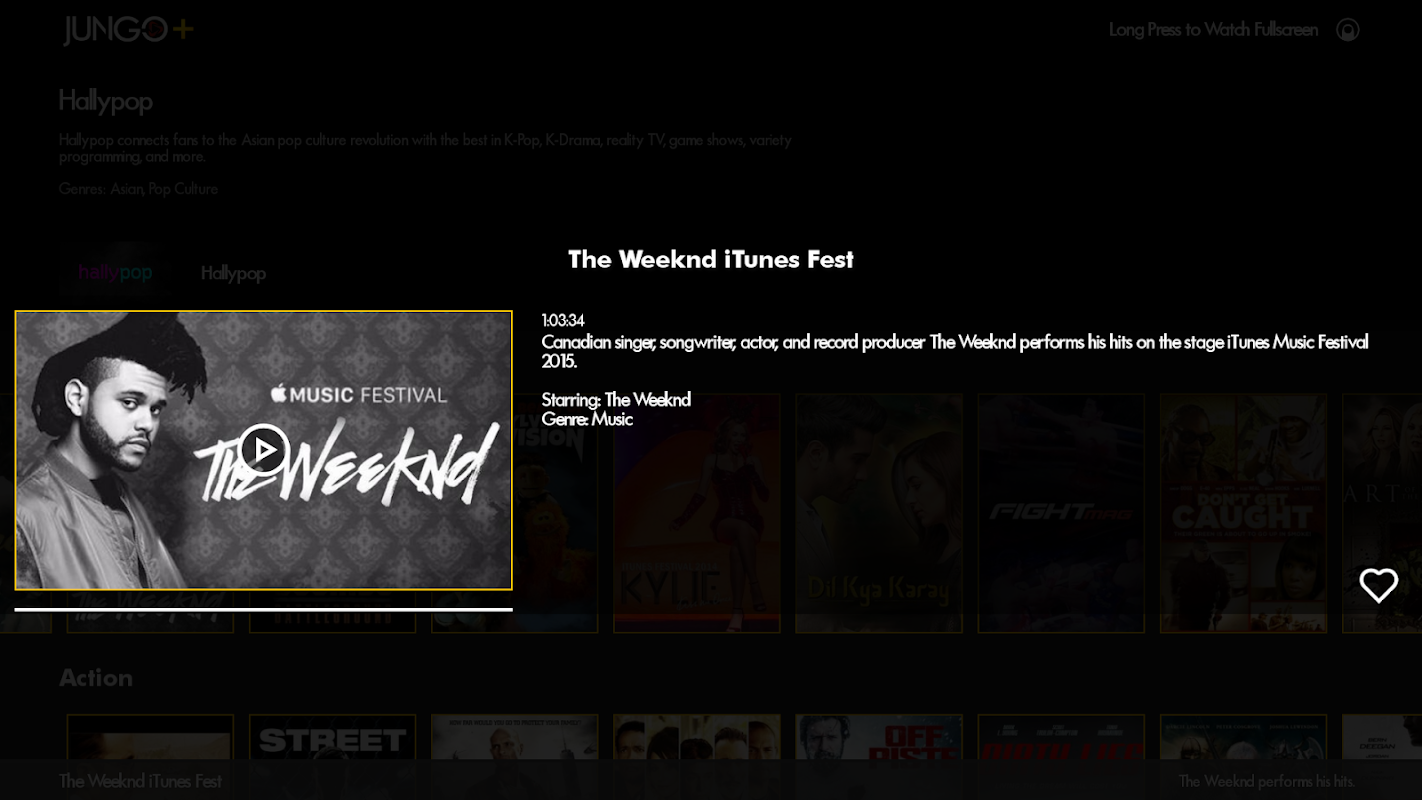1422x800 pixels.
Task: Open the user profile icon
Action: tap(1348, 30)
